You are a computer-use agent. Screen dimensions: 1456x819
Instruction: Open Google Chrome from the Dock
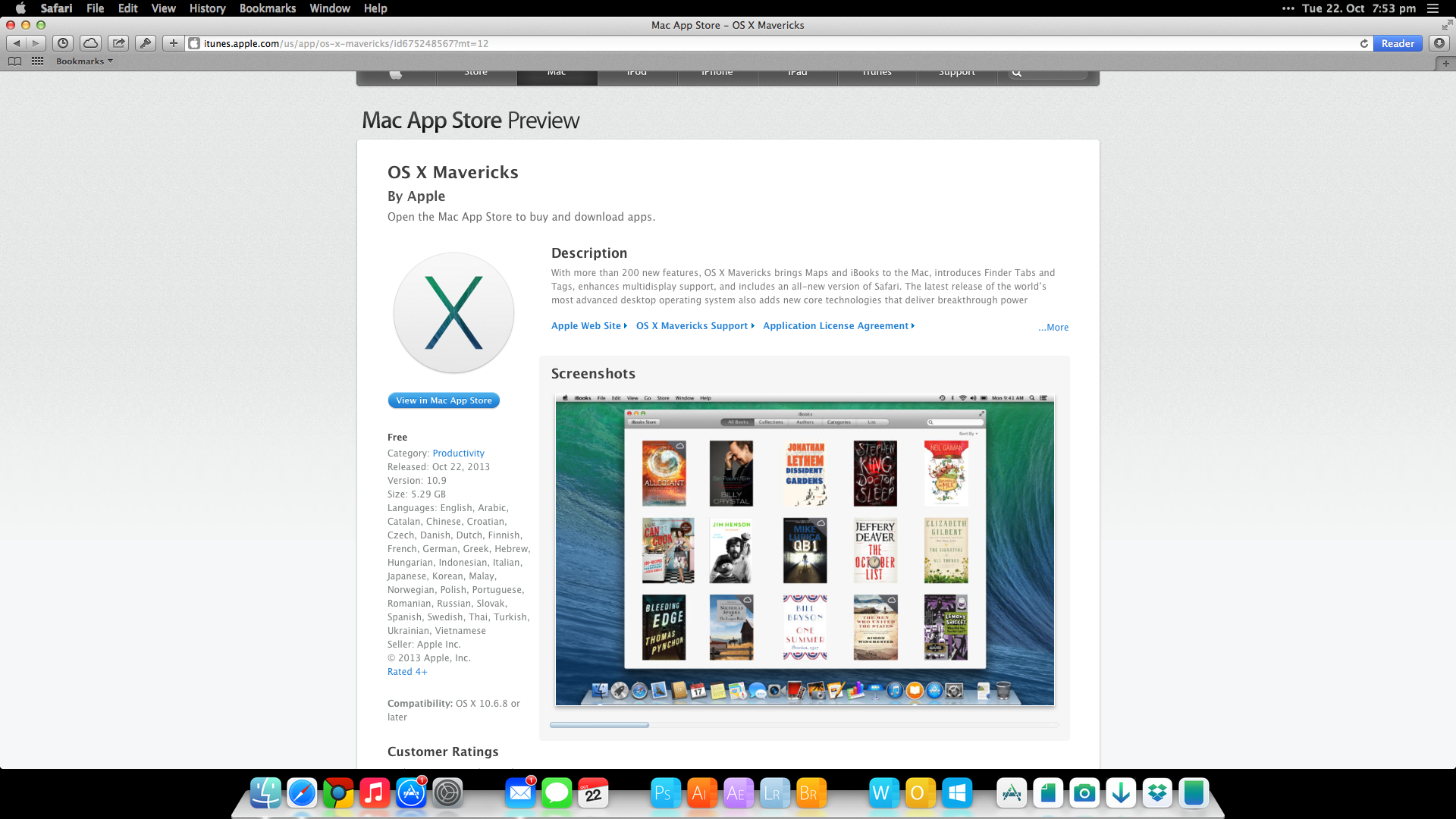[338, 793]
